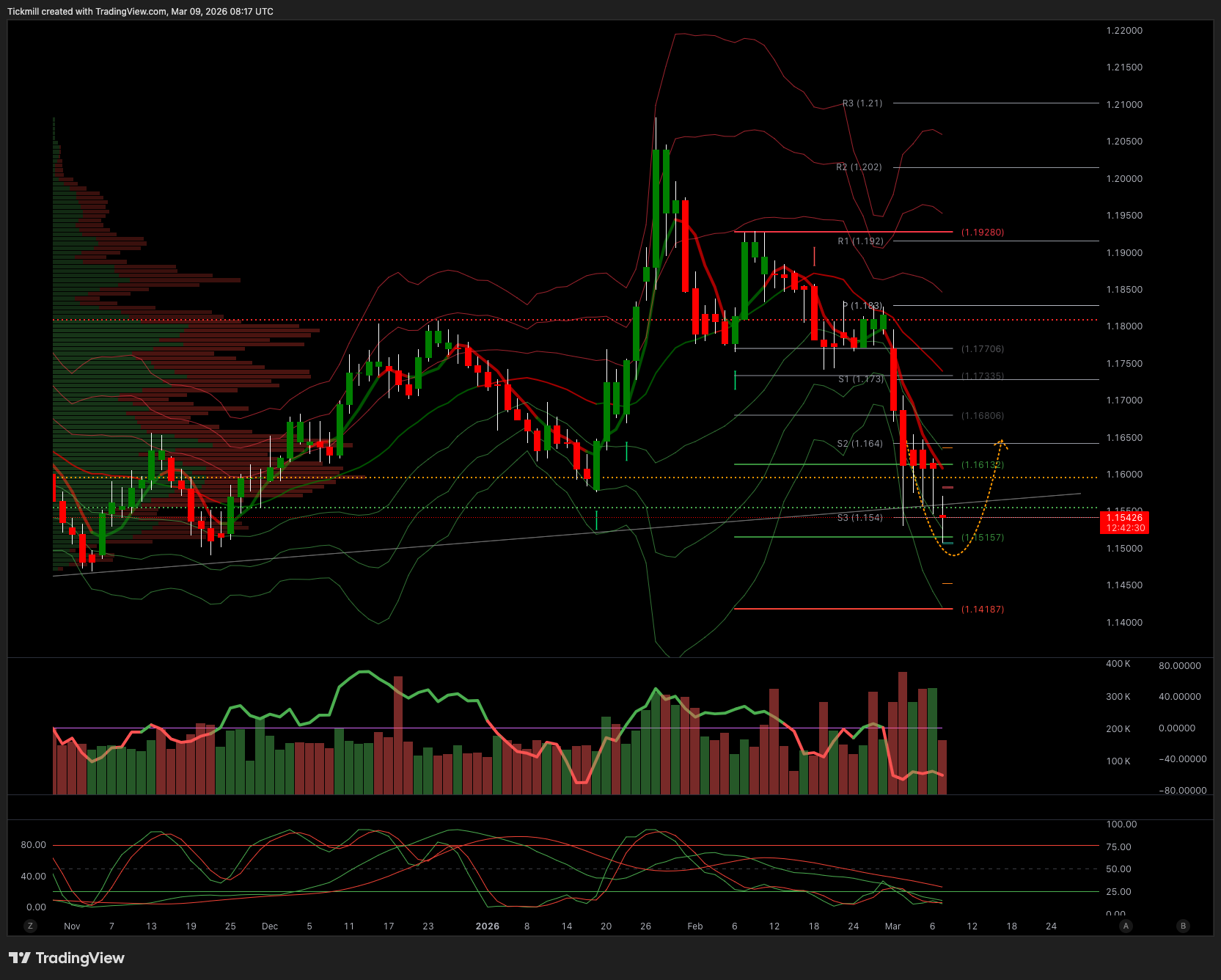The image size is (1221, 980).
Task: Click the gray 1.17706 level label
Action: click(983, 349)
